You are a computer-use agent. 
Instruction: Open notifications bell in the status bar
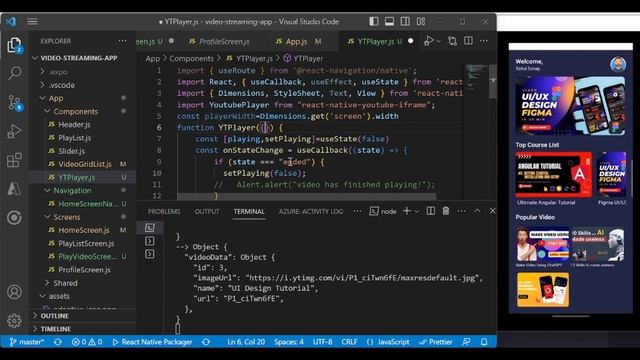click(x=484, y=342)
